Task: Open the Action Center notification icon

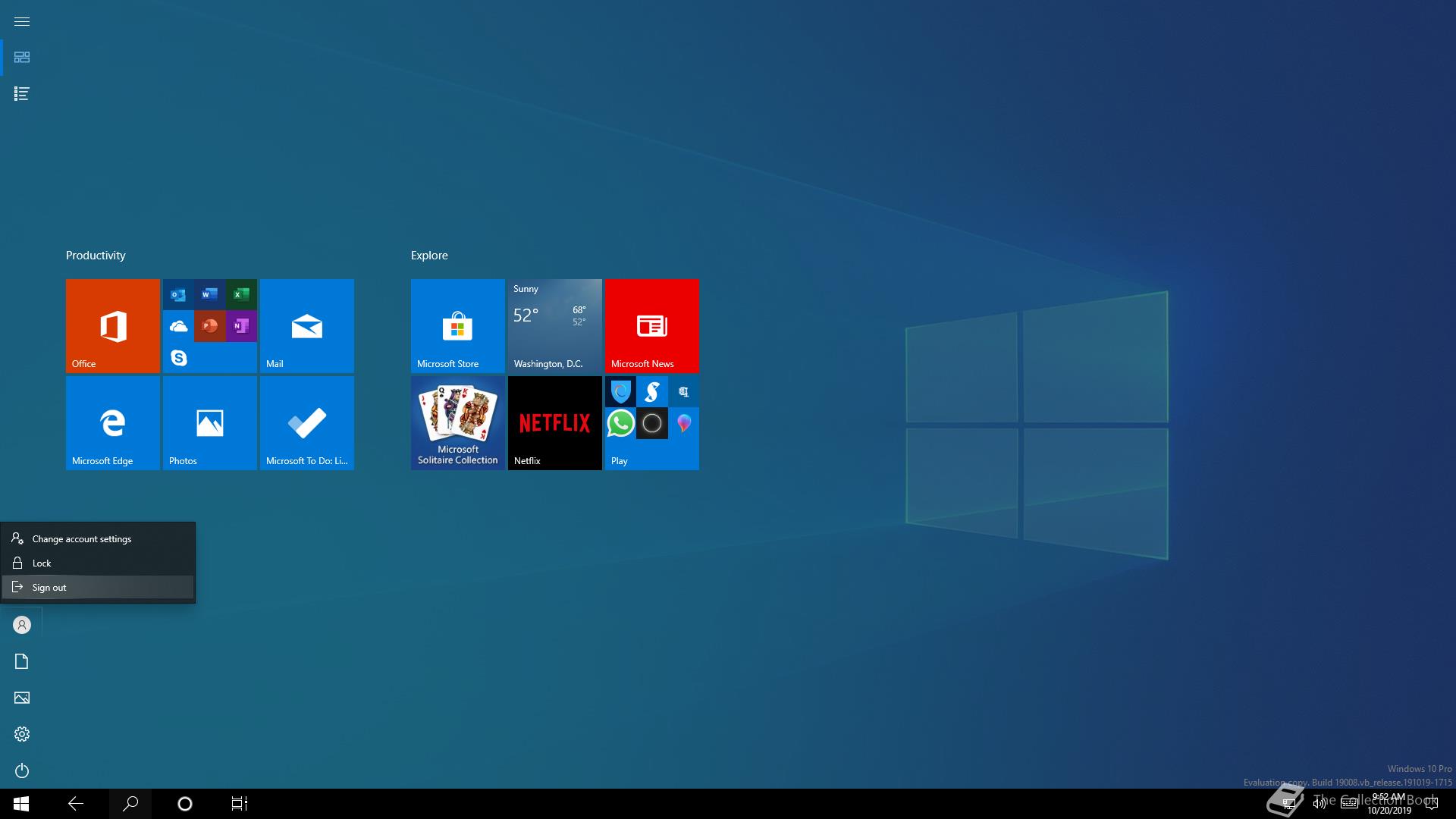Action: click(x=1432, y=804)
